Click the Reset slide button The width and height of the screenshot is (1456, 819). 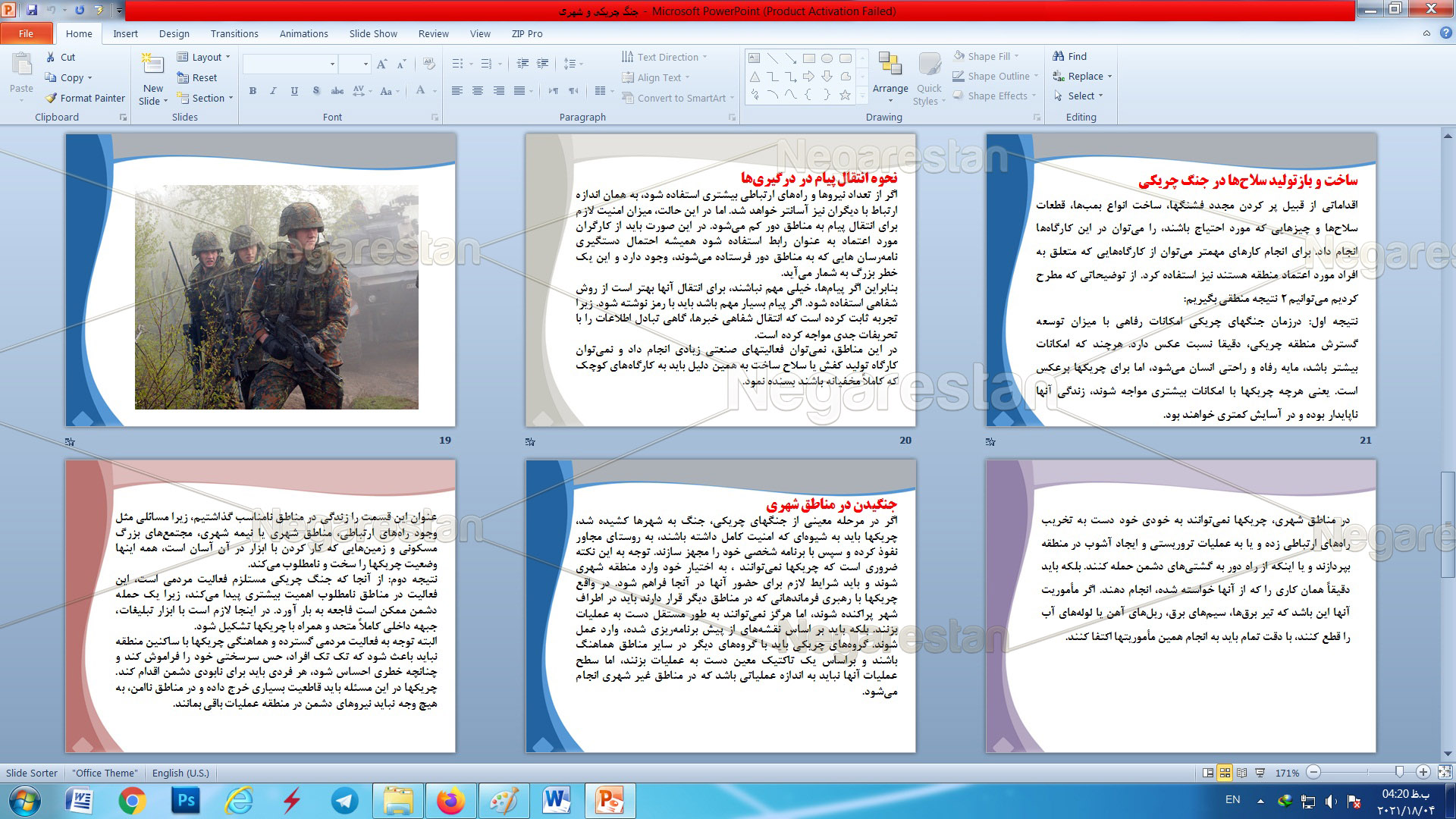pyautogui.click(x=197, y=77)
